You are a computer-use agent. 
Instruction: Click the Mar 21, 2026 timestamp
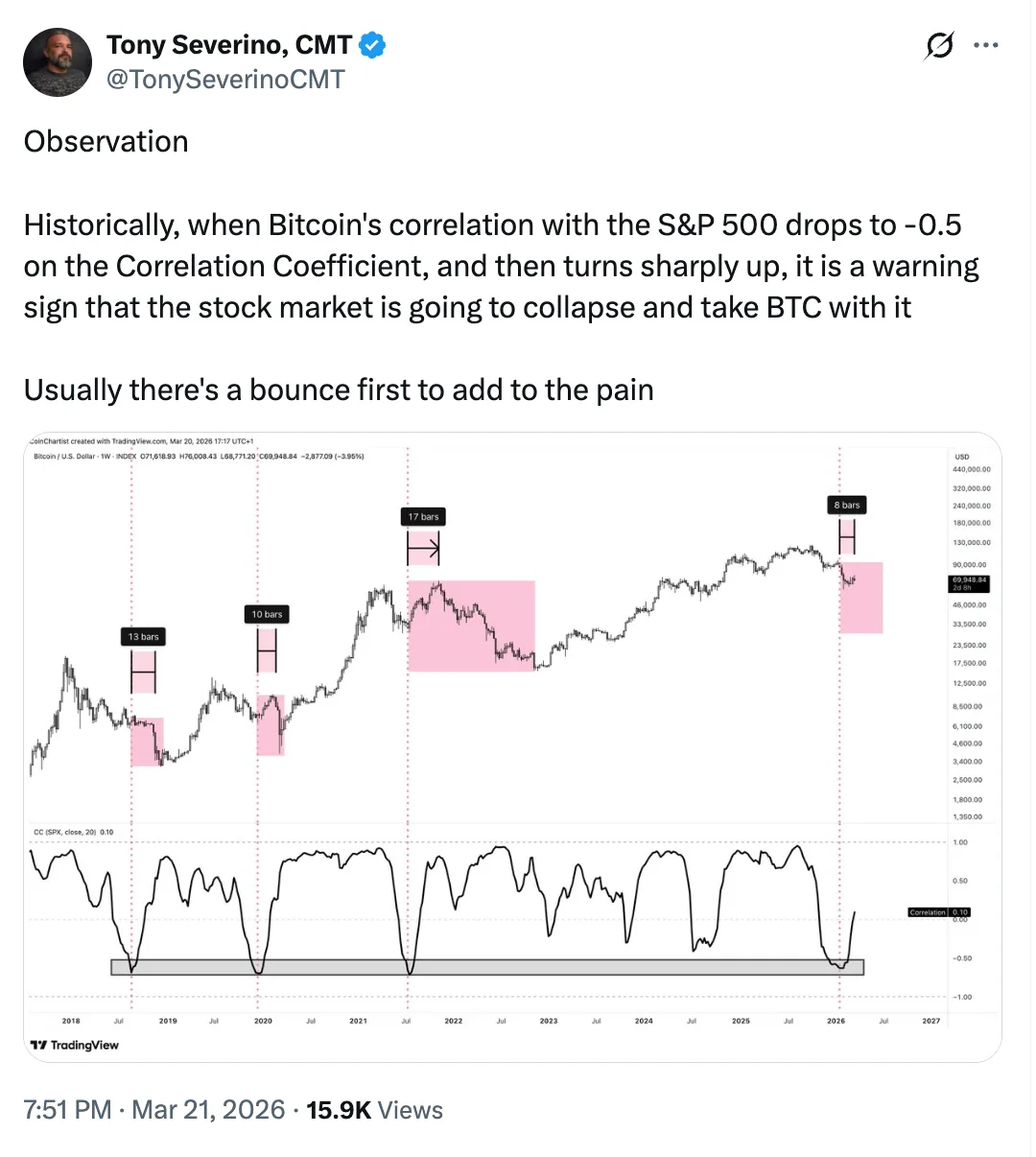point(204,1110)
